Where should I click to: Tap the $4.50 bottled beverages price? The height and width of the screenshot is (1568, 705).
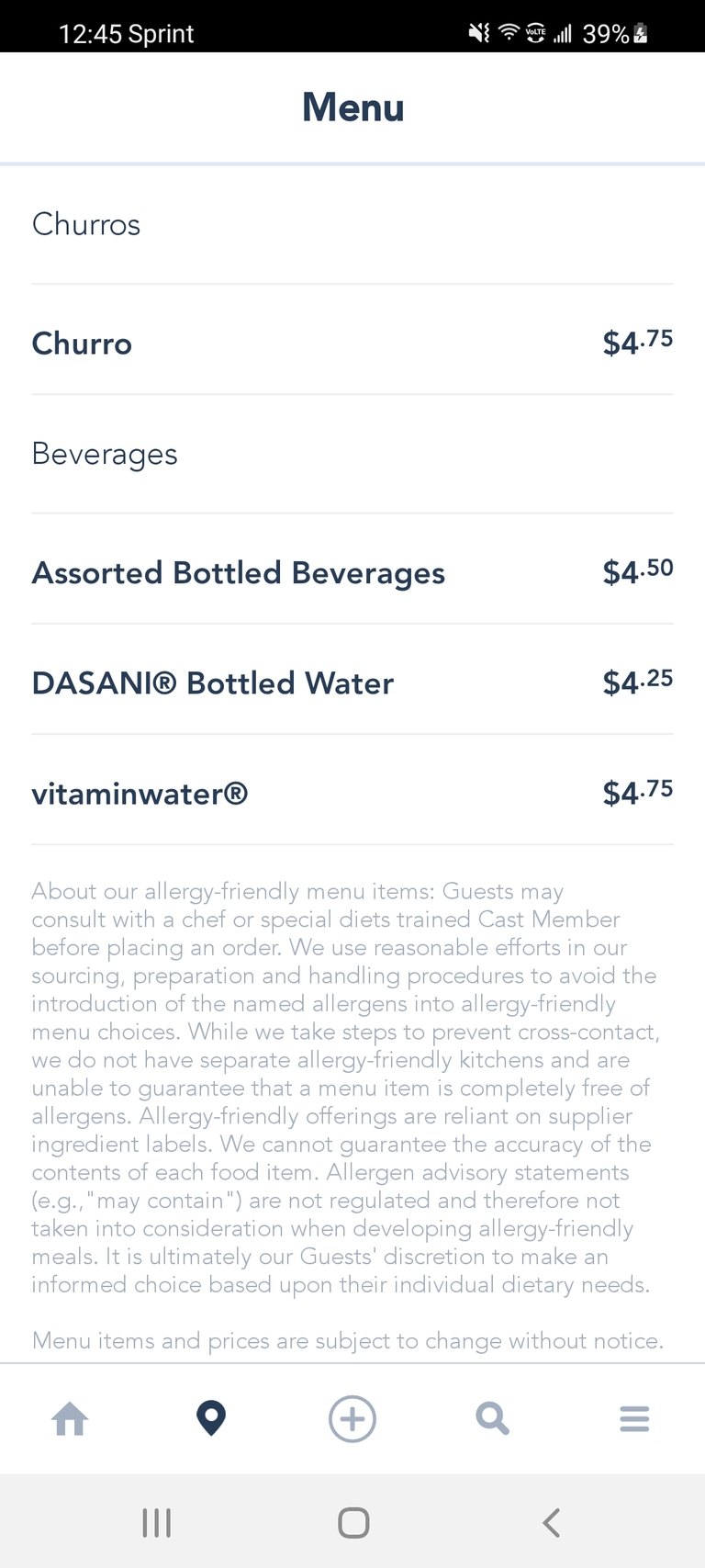point(637,571)
